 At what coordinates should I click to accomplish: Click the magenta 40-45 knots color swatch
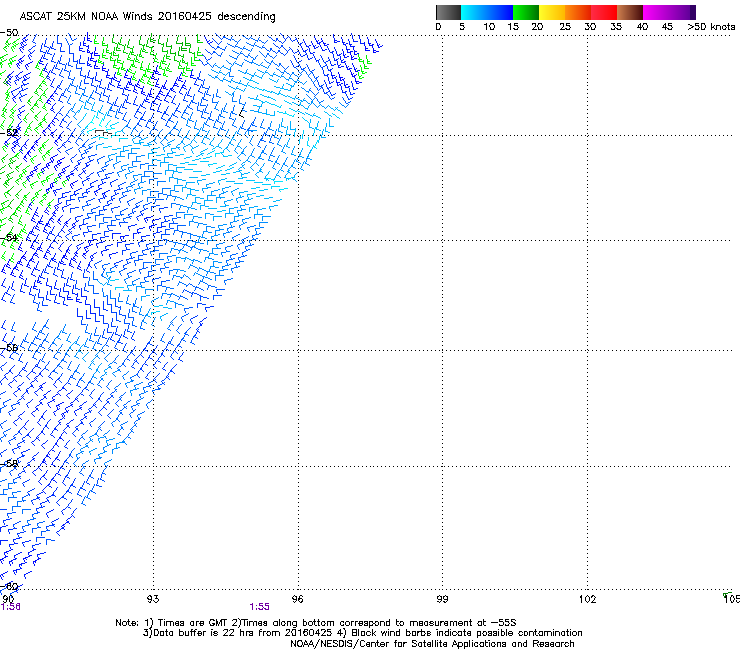(656, 12)
